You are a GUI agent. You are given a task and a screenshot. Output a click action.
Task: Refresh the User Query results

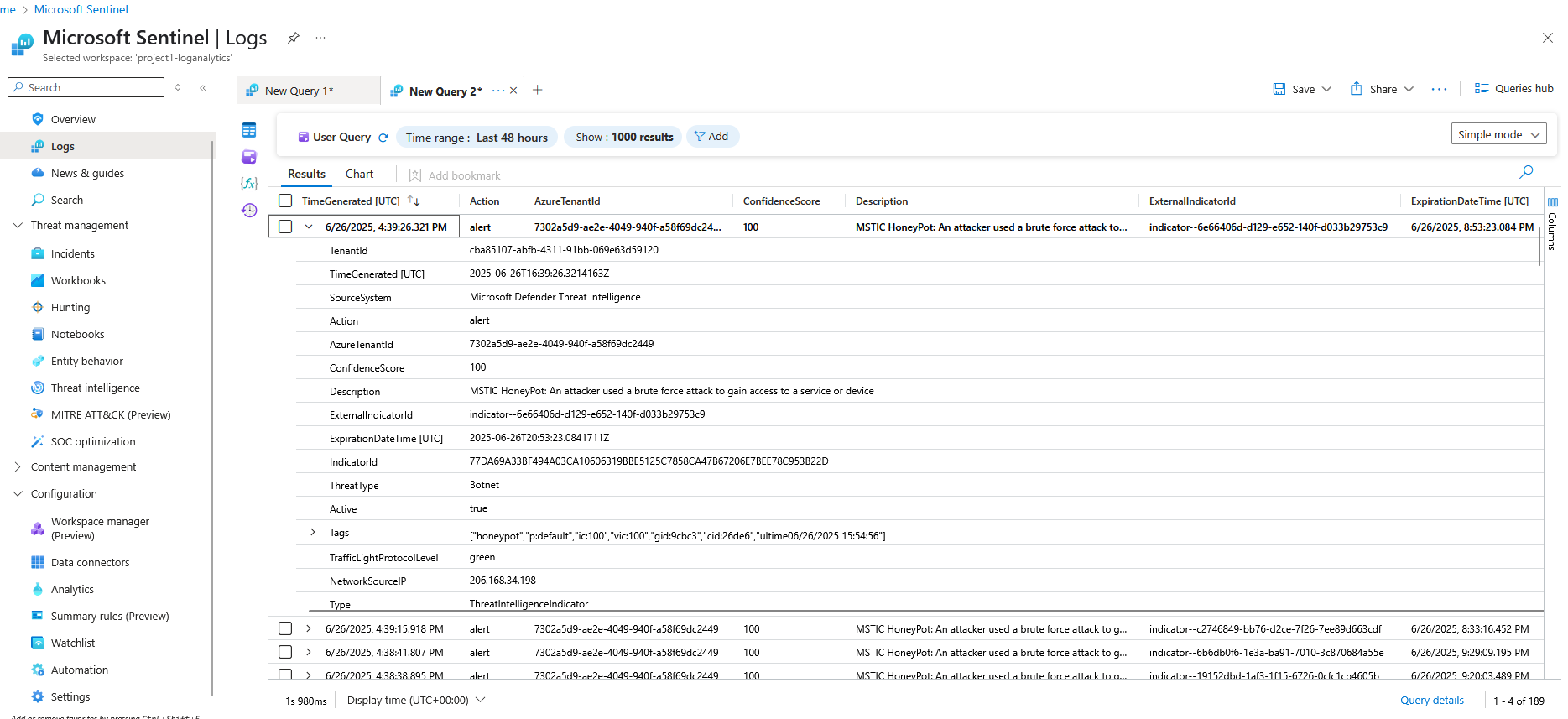[x=383, y=138]
